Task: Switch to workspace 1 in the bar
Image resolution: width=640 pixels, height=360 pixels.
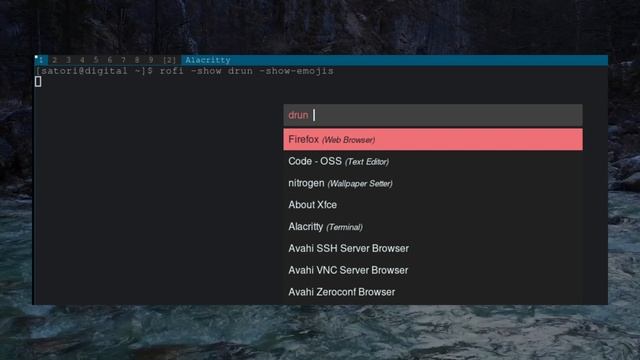Action: [41, 60]
